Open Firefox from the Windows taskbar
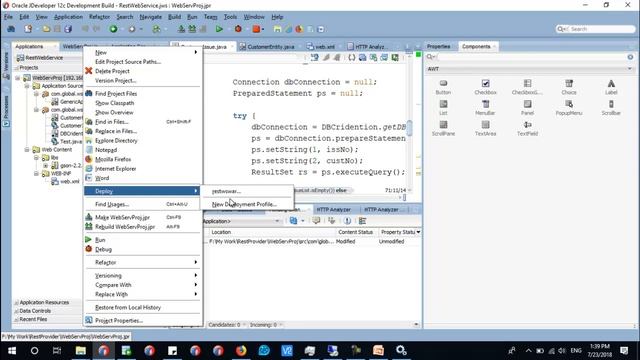Screen dimensions: 640x360 pos(241,350)
